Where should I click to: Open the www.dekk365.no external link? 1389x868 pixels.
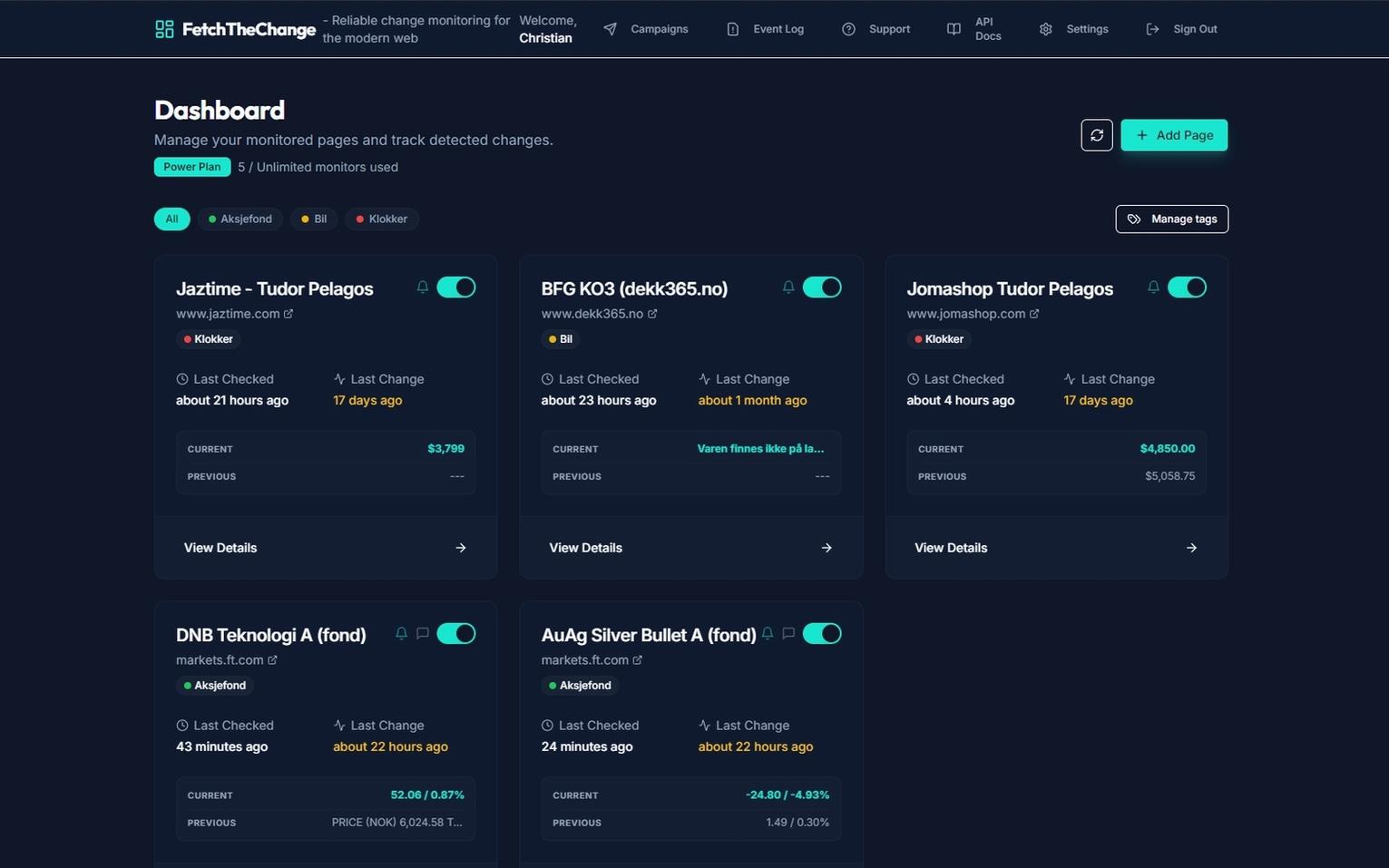pos(599,314)
